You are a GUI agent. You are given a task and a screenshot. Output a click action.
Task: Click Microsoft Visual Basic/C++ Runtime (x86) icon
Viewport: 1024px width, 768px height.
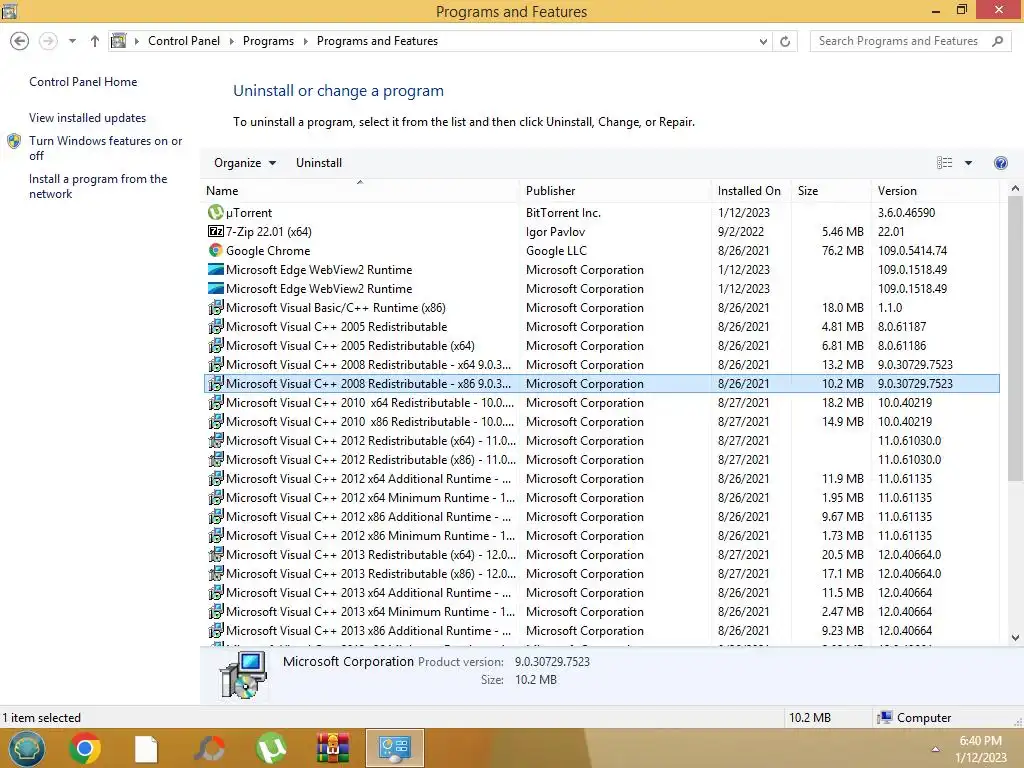tap(215, 307)
